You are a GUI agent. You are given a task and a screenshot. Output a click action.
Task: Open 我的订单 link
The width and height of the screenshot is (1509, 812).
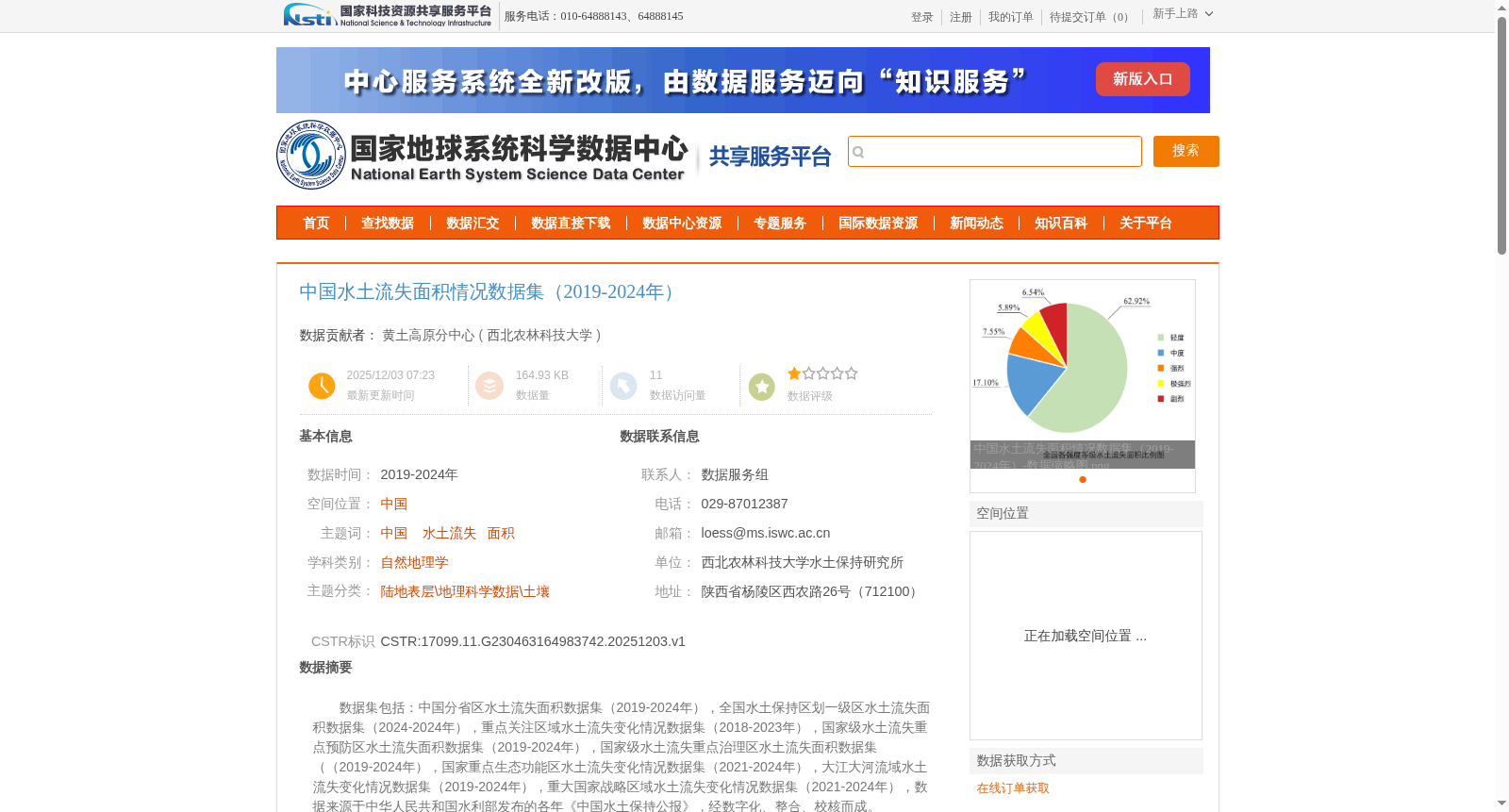[x=1011, y=17]
